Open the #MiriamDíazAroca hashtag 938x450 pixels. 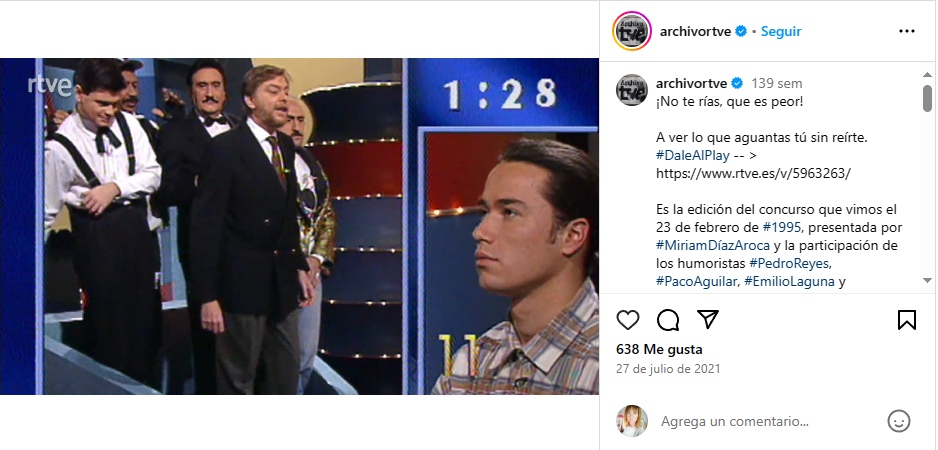tap(712, 245)
